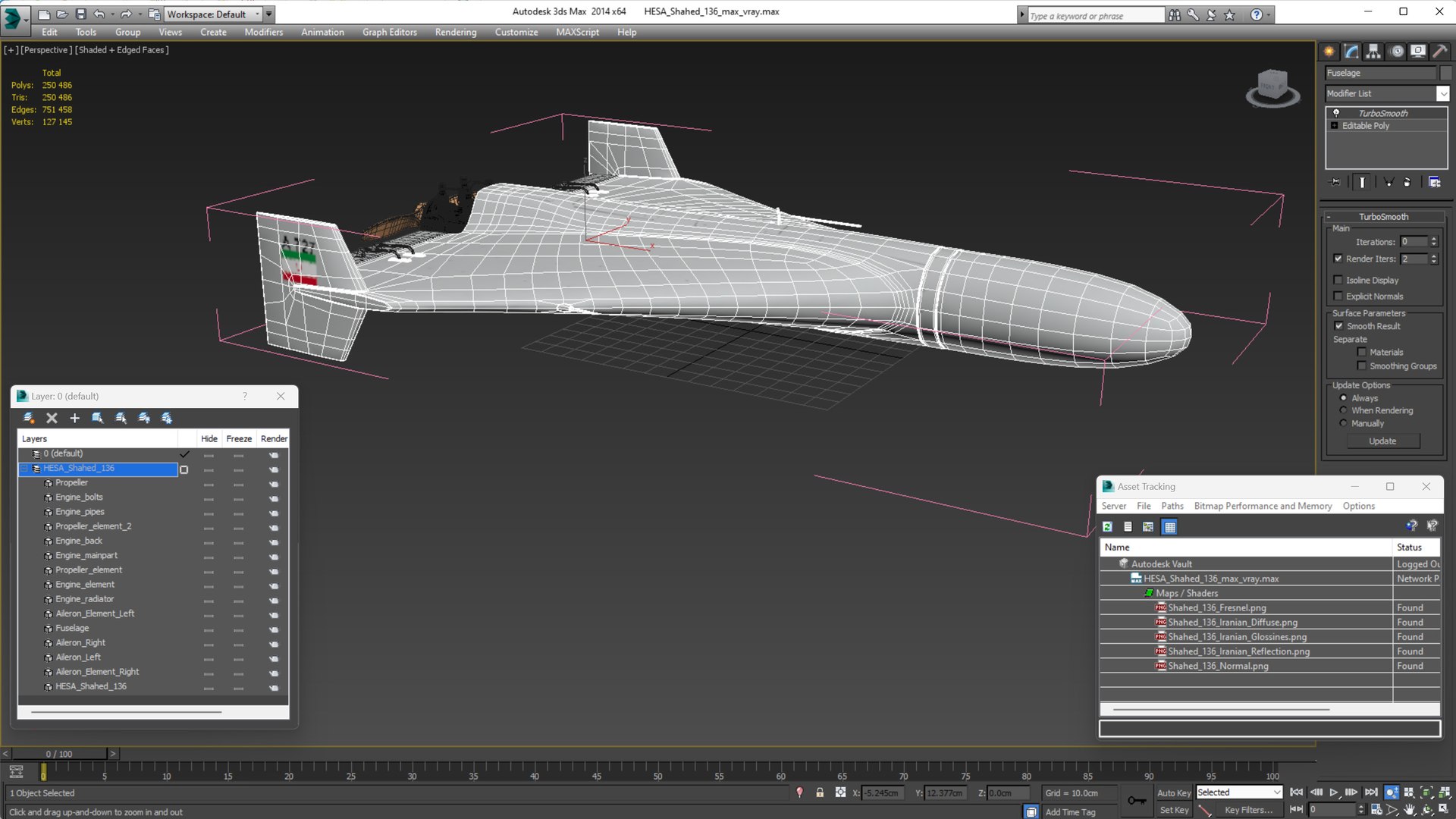Open Bitmap Performance and Memory menu
The image size is (1456, 819).
1263,506
